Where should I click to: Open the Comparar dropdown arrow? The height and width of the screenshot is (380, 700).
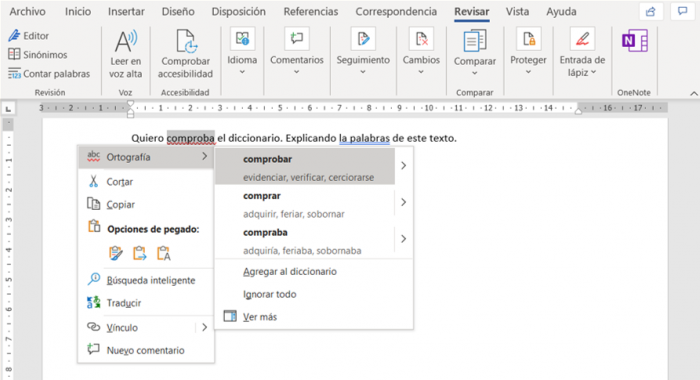click(x=475, y=73)
